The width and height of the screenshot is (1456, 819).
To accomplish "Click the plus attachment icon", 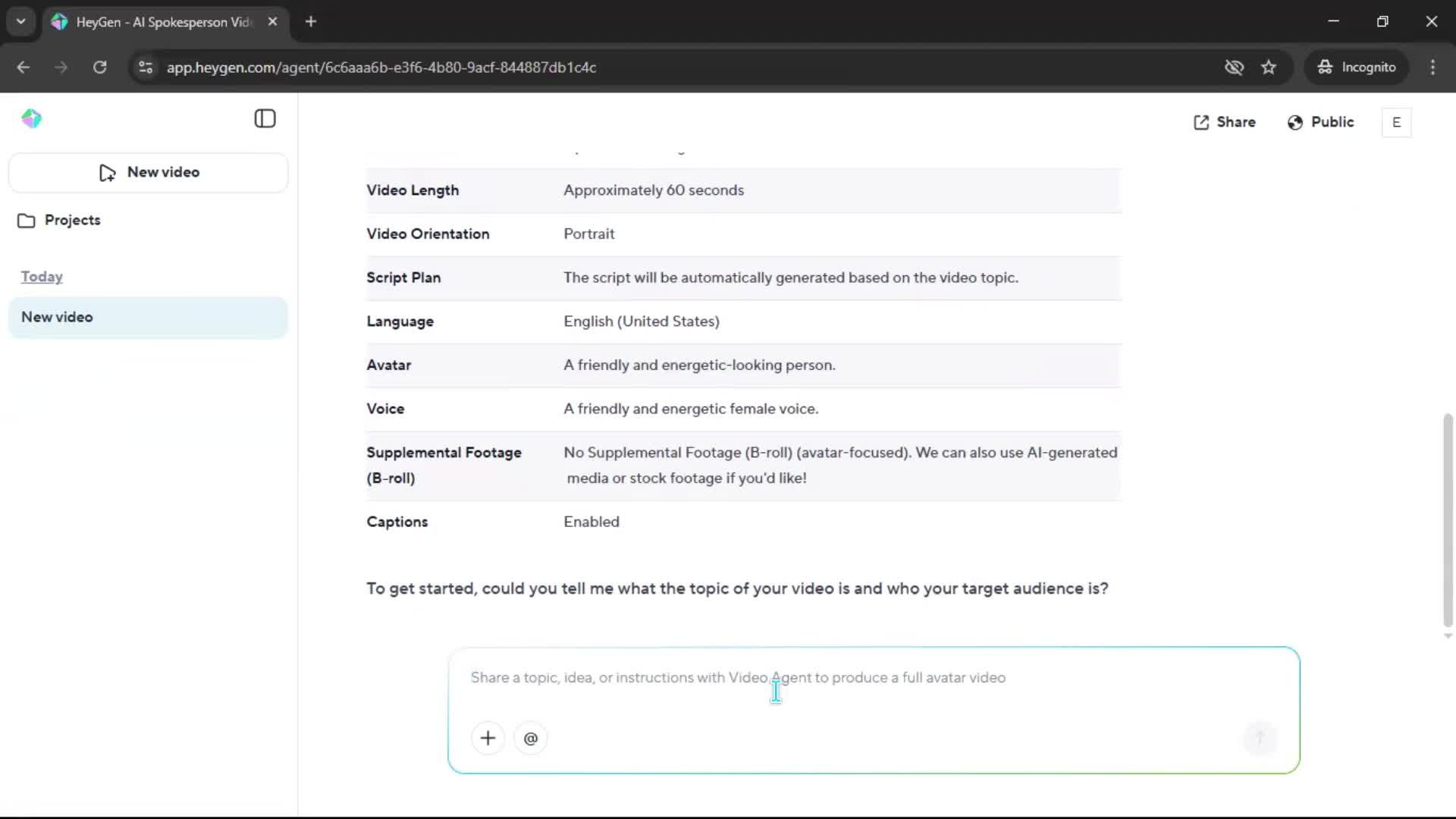I will click(x=488, y=738).
